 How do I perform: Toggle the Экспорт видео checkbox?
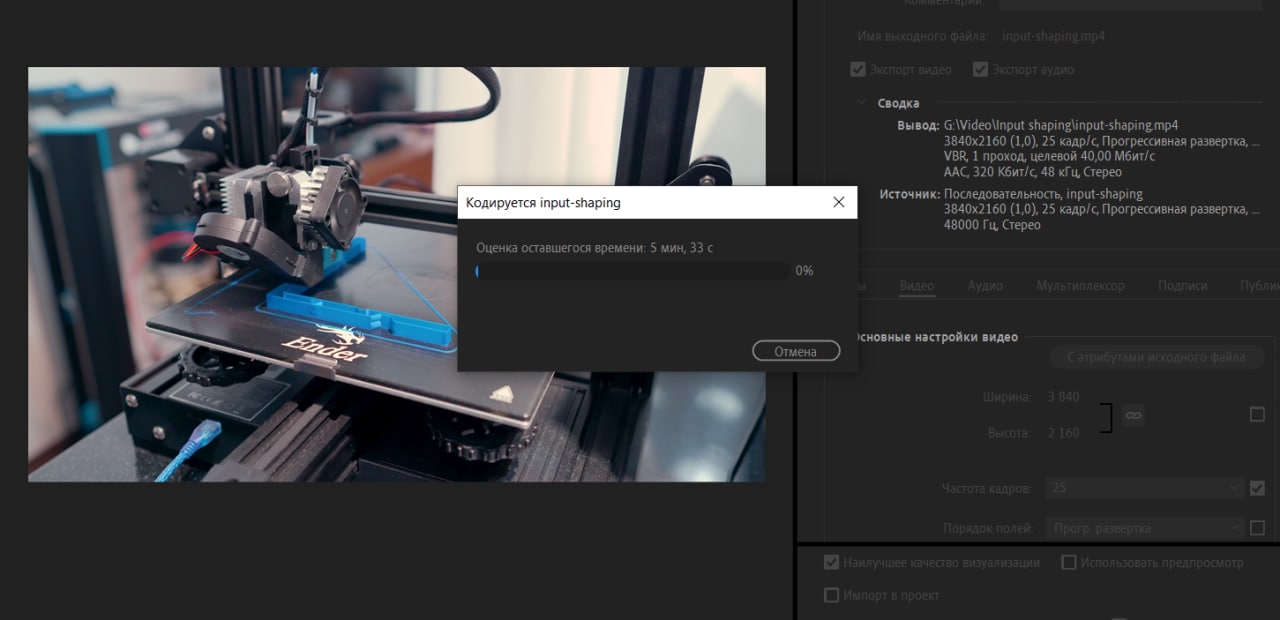coord(857,70)
